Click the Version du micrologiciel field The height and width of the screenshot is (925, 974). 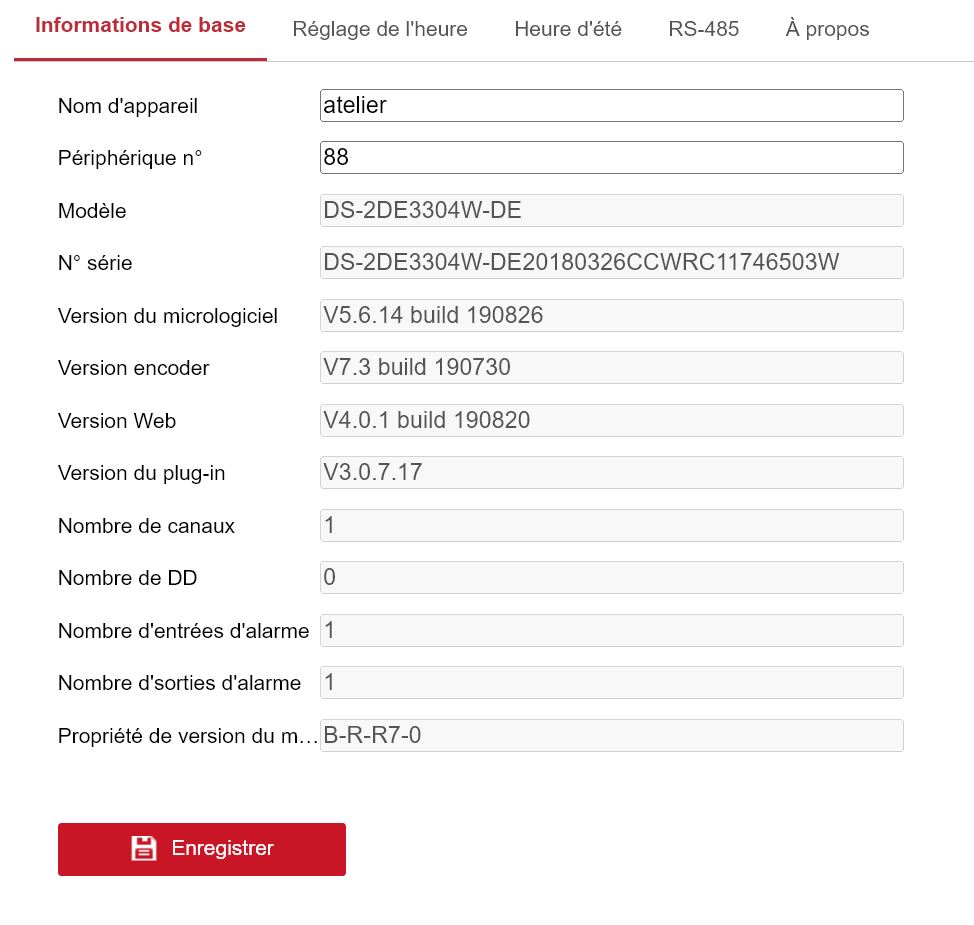(611, 316)
